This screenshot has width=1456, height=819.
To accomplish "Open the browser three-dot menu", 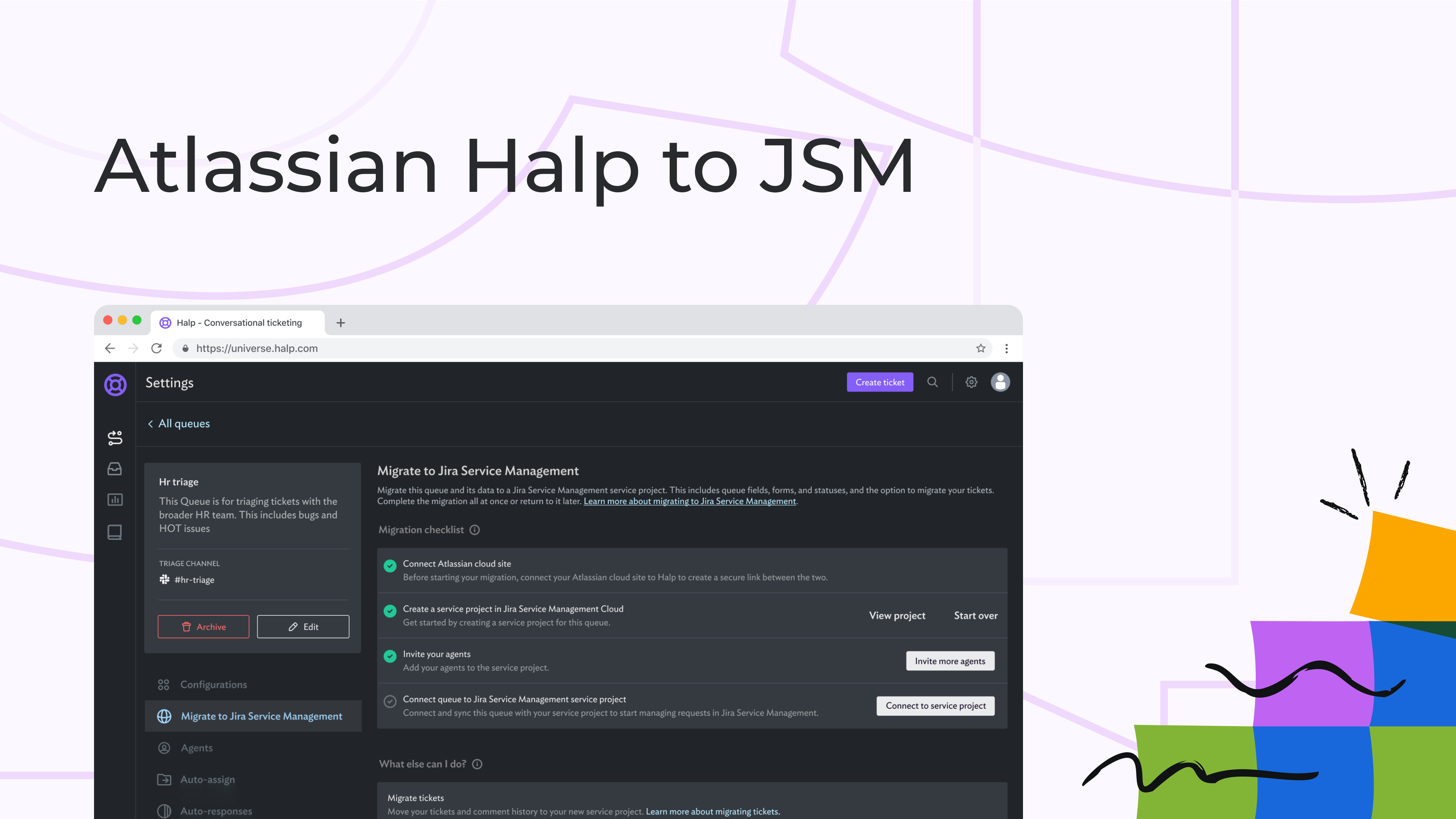I will [1007, 348].
